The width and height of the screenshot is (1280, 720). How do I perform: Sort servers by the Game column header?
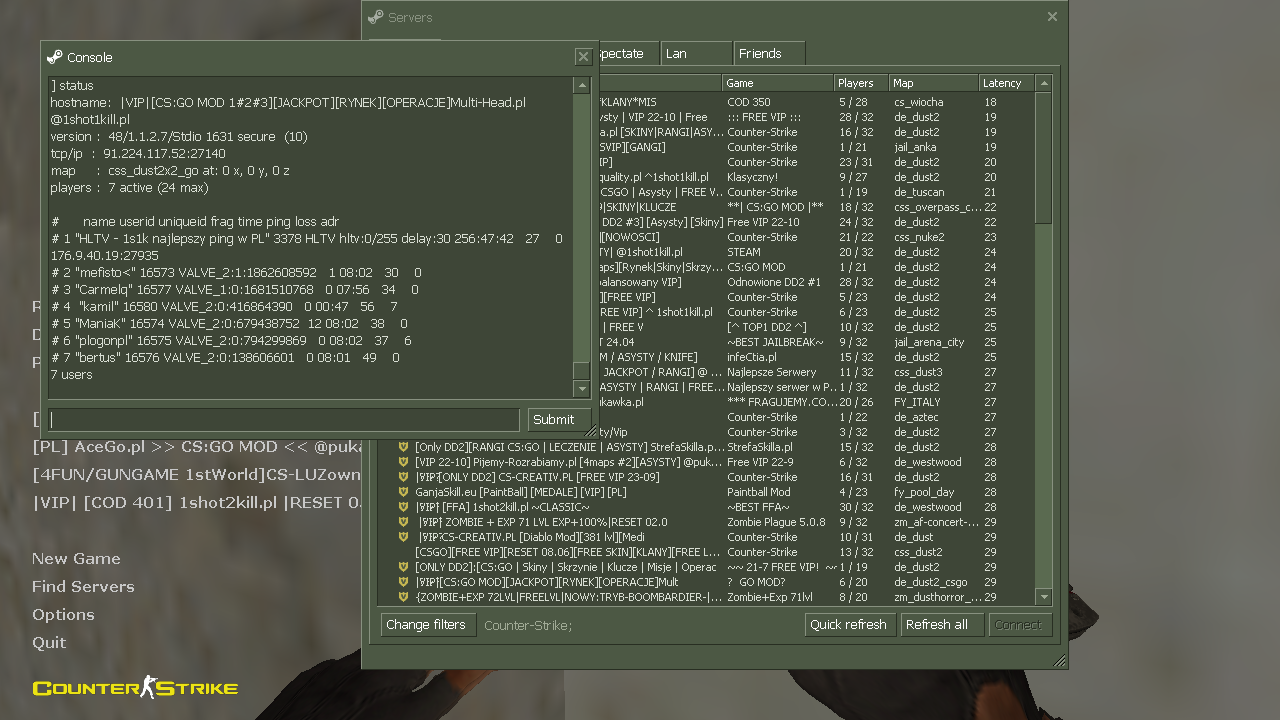pyautogui.click(x=776, y=83)
